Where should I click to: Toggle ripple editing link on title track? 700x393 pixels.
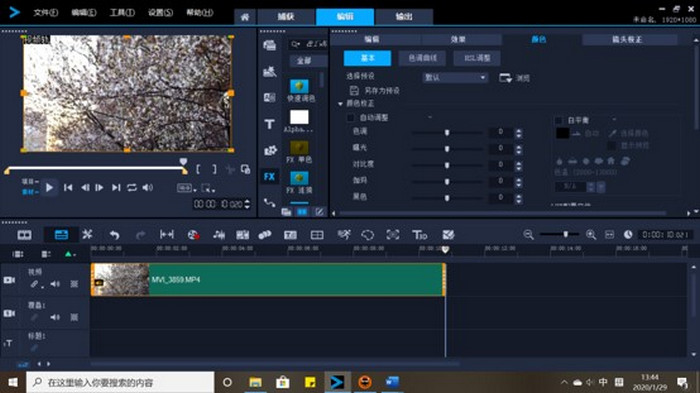pos(34,348)
